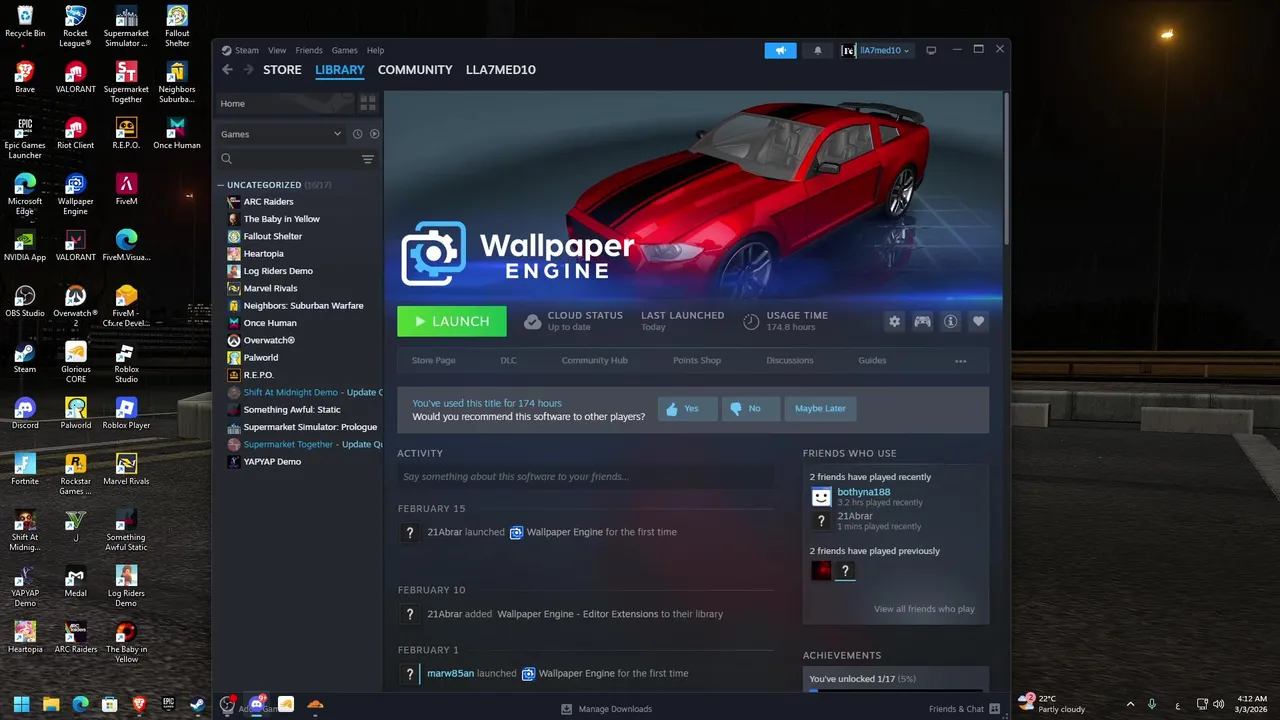1280x720 pixels.
Task: Open Epic Games Launcher desktop icon
Action: tap(25, 139)
